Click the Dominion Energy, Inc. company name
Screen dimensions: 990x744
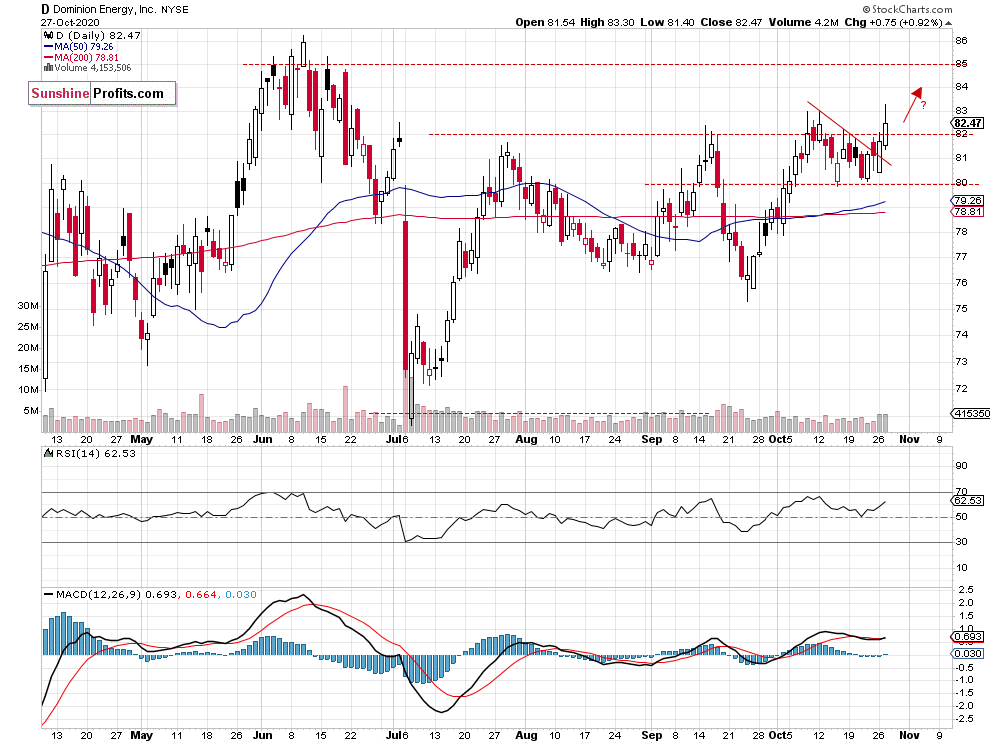(x=104, y=9)
